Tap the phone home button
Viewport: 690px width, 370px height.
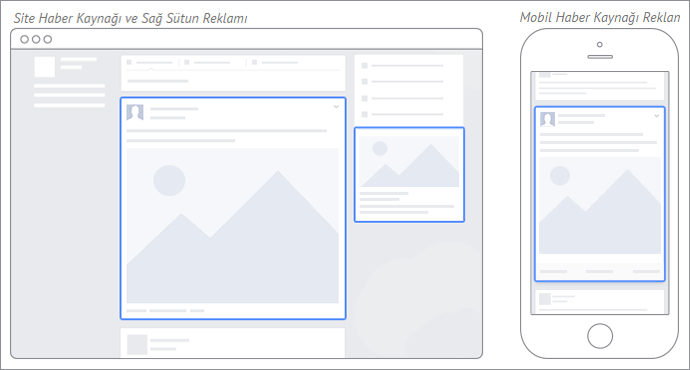pos(600,336)
